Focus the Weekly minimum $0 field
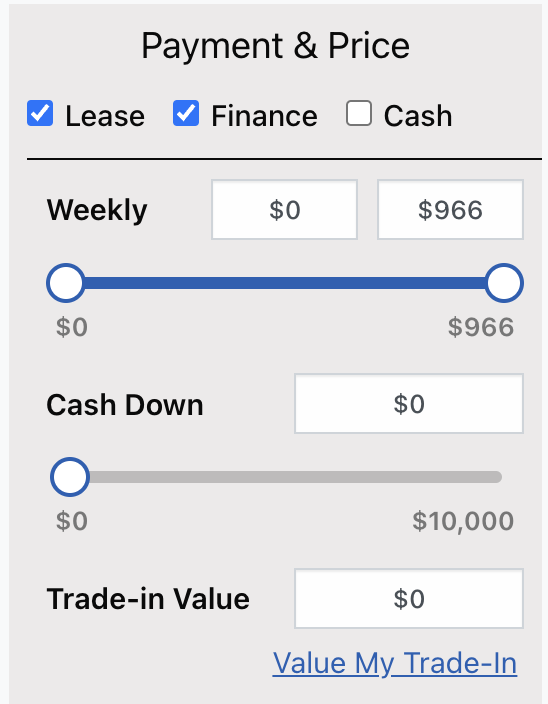Viewport: 548px width, 704px height. coord(285,210)
